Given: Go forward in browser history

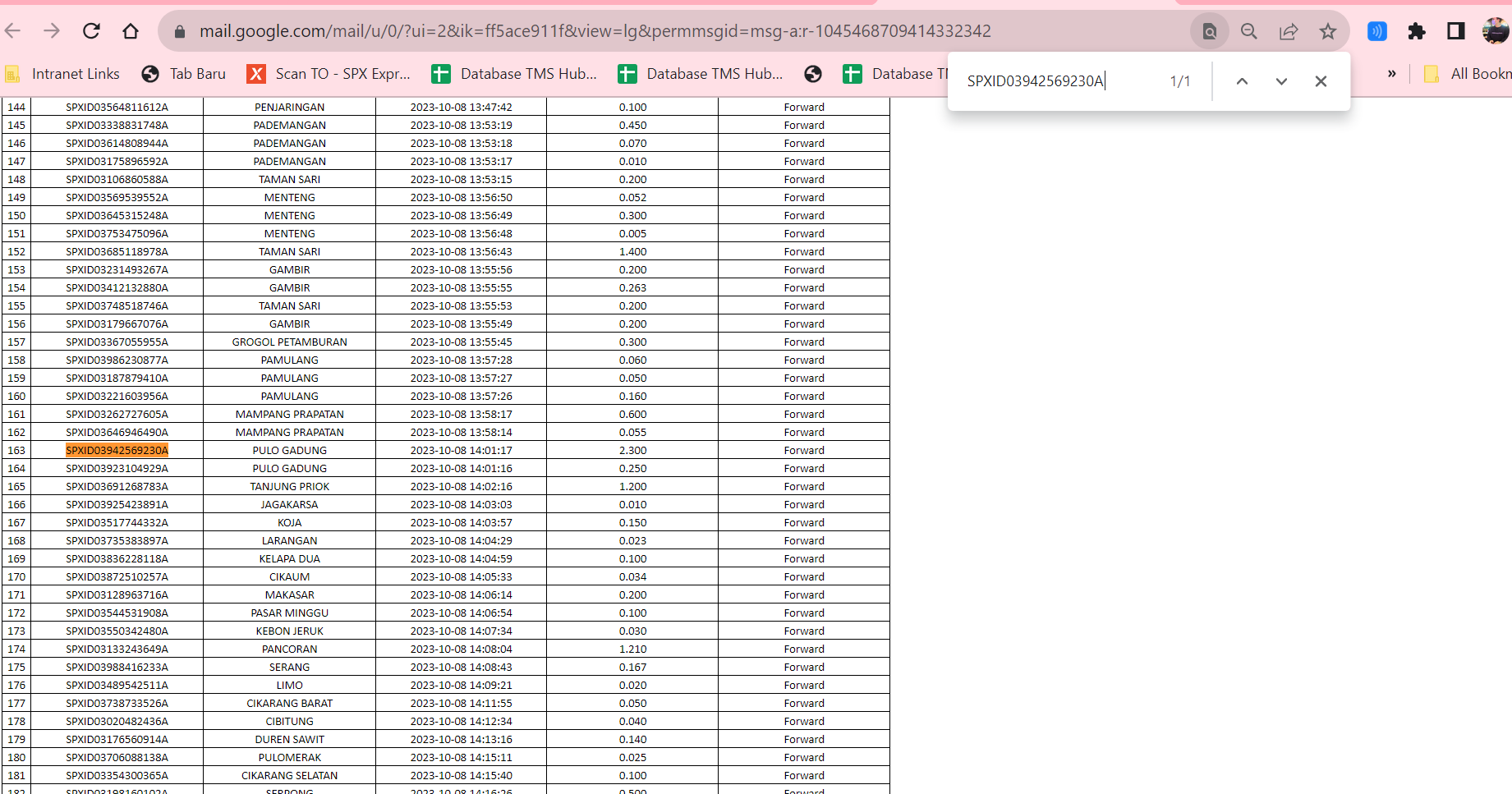Looking at the screenshot, I should coord(52,31).
